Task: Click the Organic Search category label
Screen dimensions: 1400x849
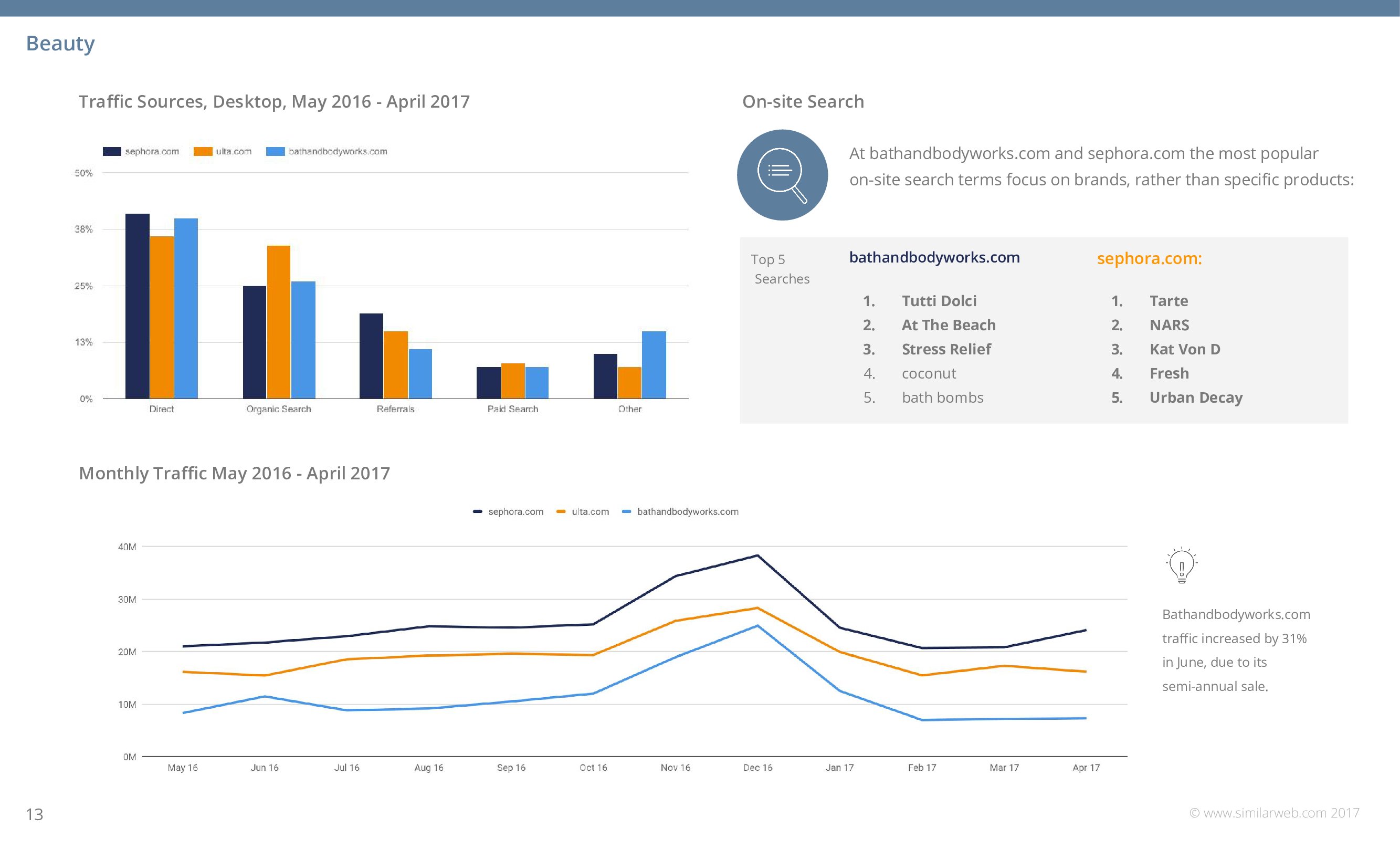Action: pyautogui.click(x=278, y=408)
